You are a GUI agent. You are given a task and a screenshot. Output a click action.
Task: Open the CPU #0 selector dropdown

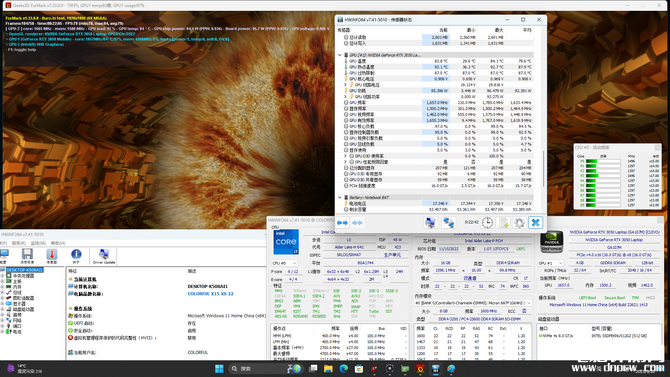pos(284,263)
